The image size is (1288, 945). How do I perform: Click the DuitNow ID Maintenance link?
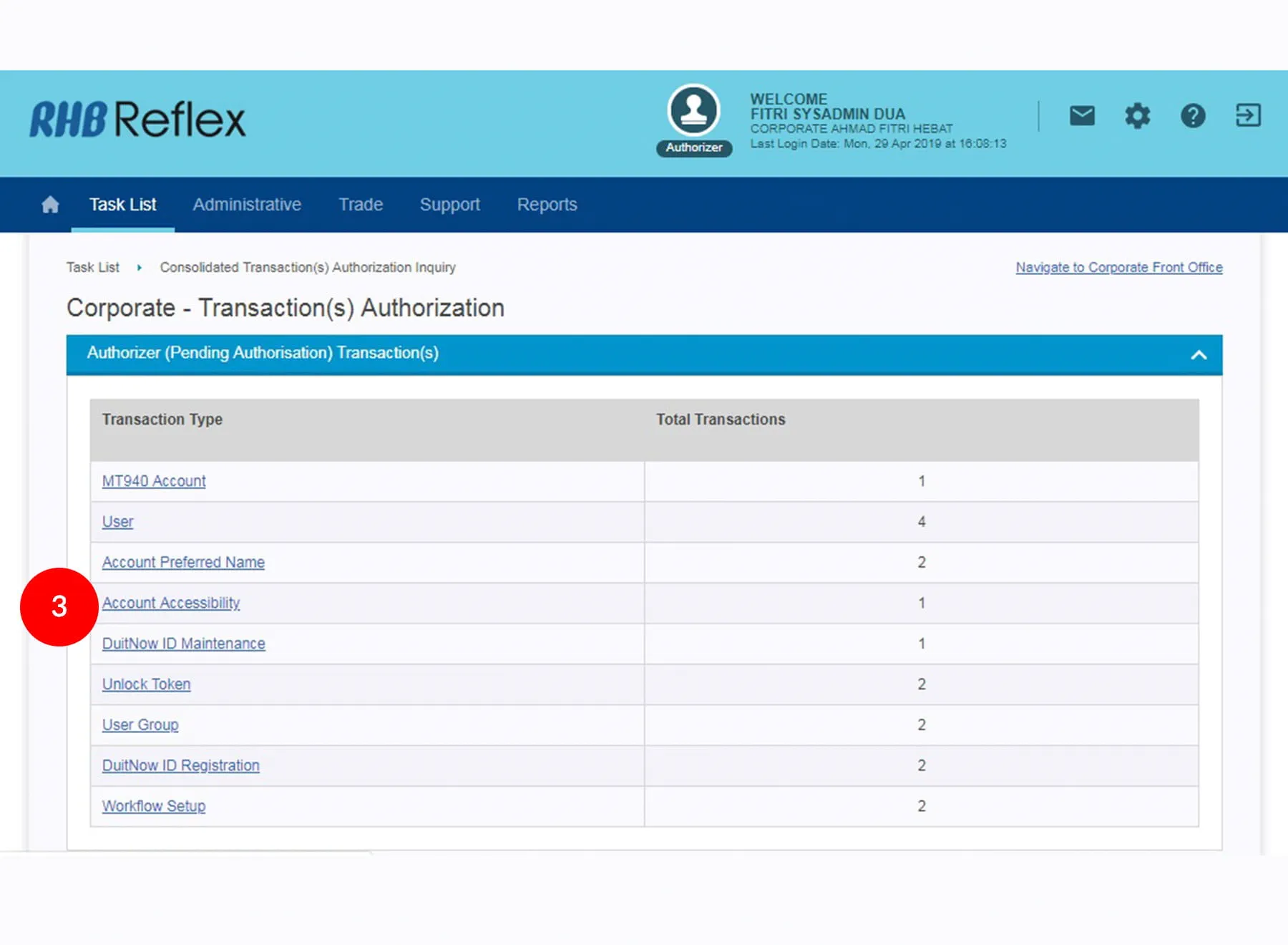coord(183,644)
